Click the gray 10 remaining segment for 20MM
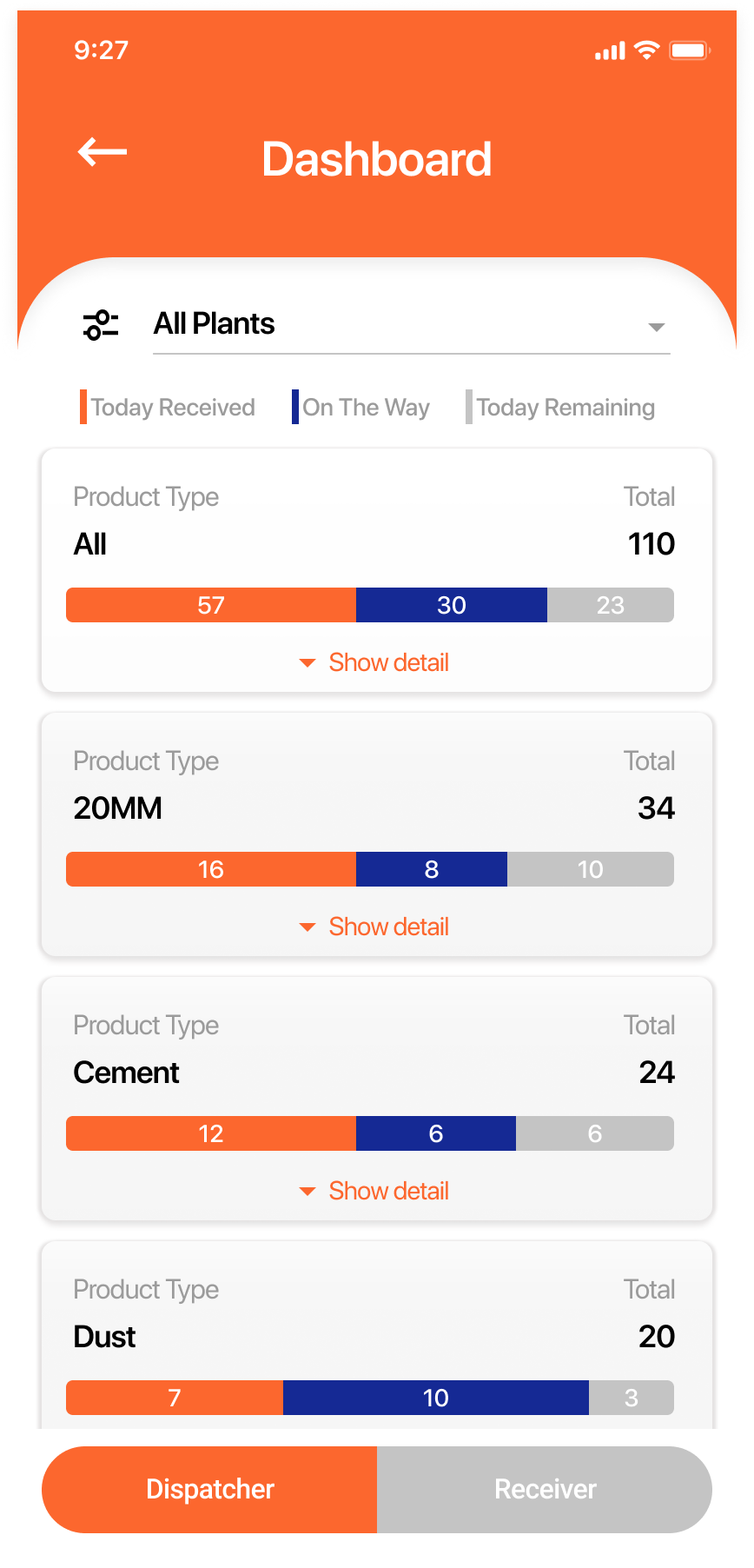754x1568 pixels. 591,869
